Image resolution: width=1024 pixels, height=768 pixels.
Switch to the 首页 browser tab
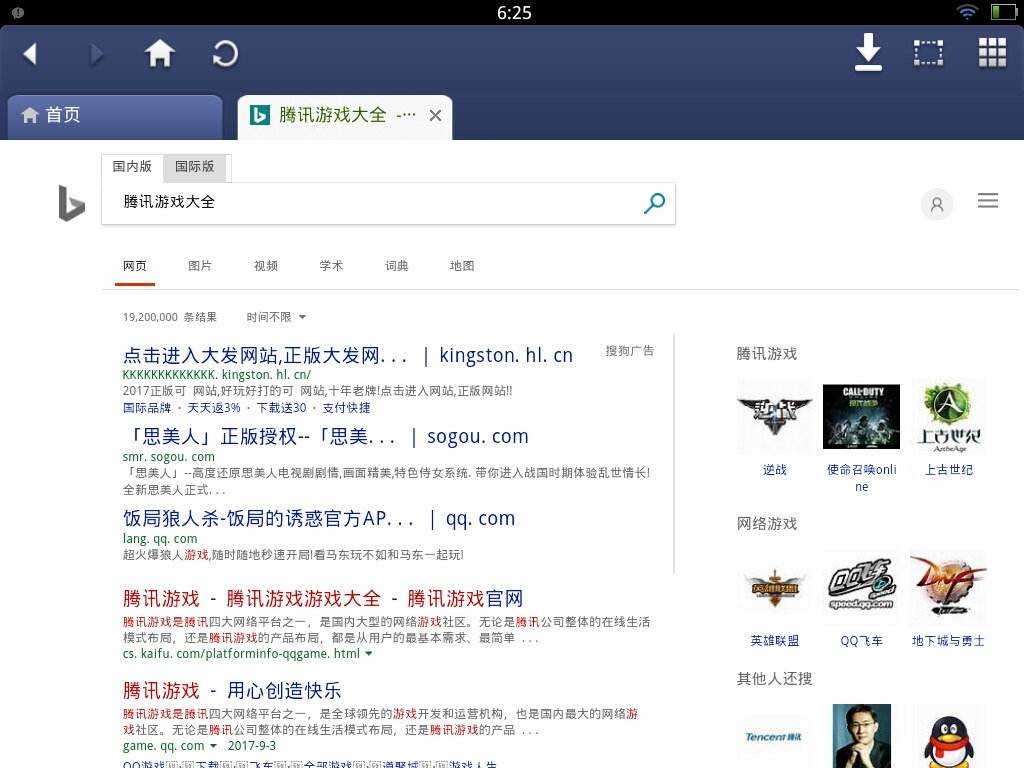pyautogui.click(x=115, y=117)
